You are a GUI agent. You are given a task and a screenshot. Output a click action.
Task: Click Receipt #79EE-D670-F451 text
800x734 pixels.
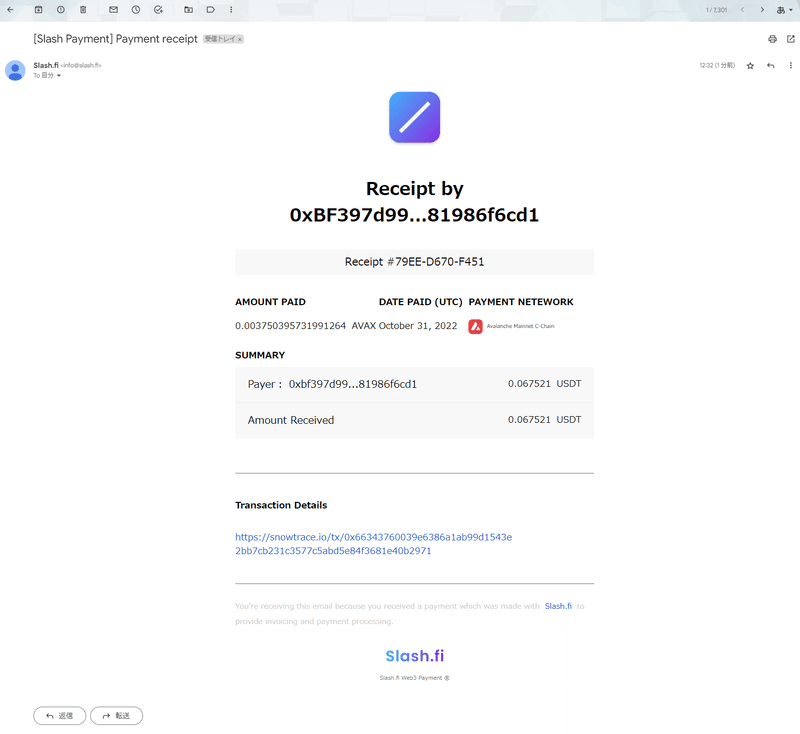click(414, 262)
